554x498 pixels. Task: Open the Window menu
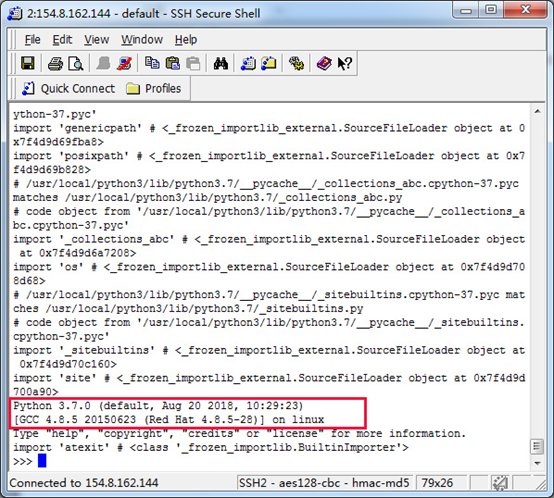coord(142,40)
